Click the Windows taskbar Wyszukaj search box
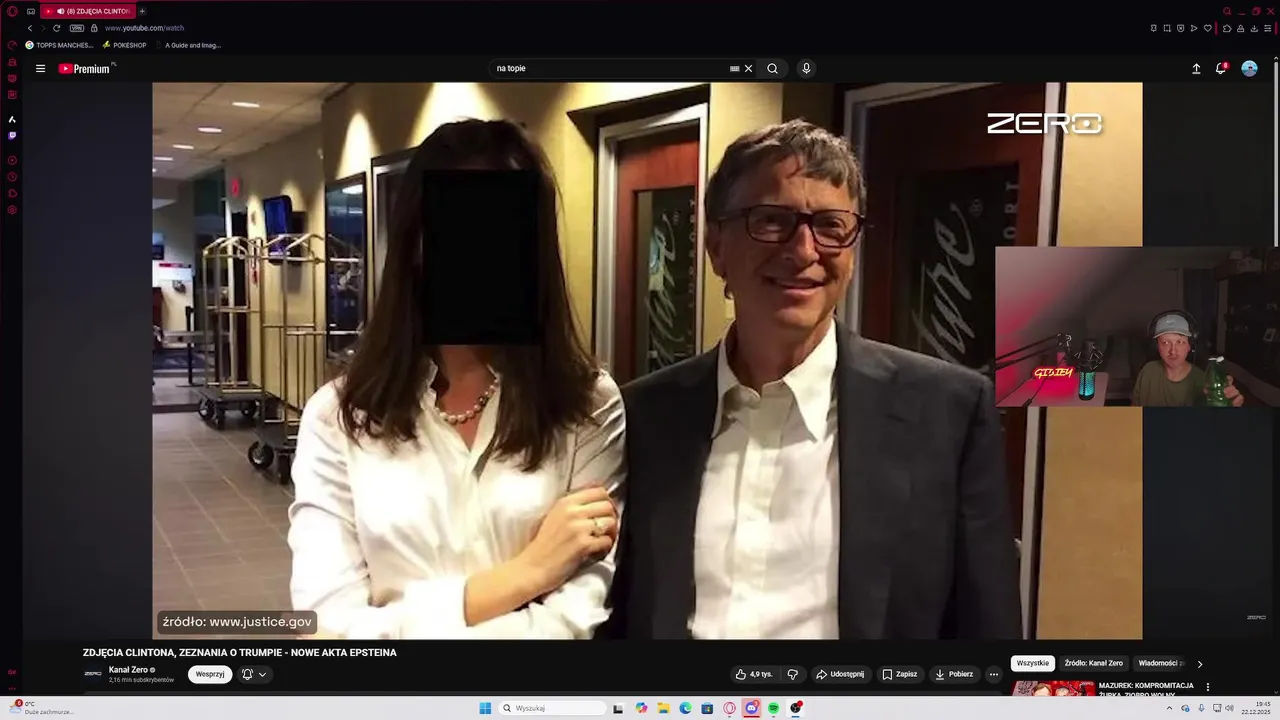The width and height of the screenshot is (1280, 720). click(x=553, y=708)
